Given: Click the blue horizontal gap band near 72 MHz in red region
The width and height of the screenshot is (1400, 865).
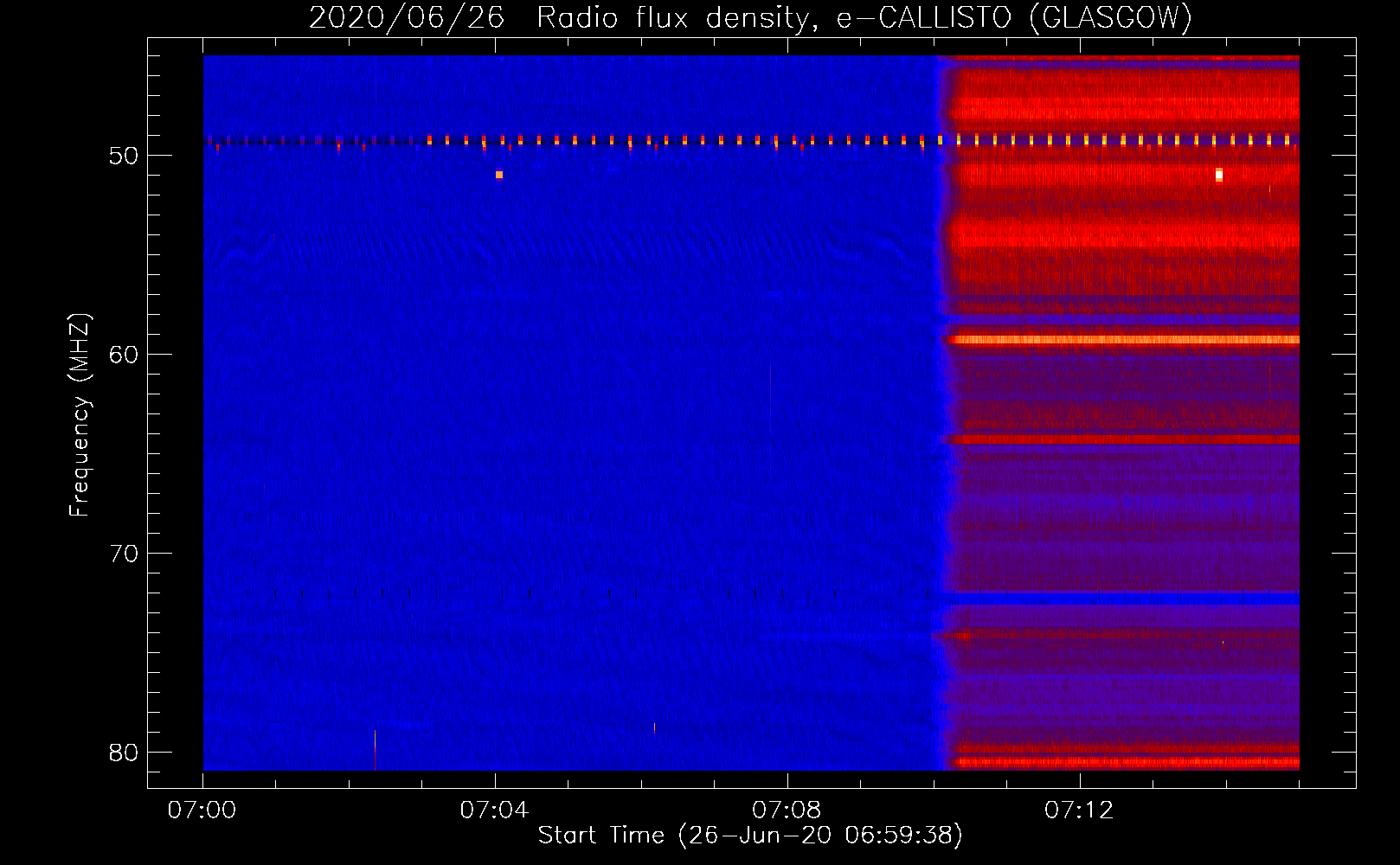Looking at the screenshot, I should (x=1125, y=598).
